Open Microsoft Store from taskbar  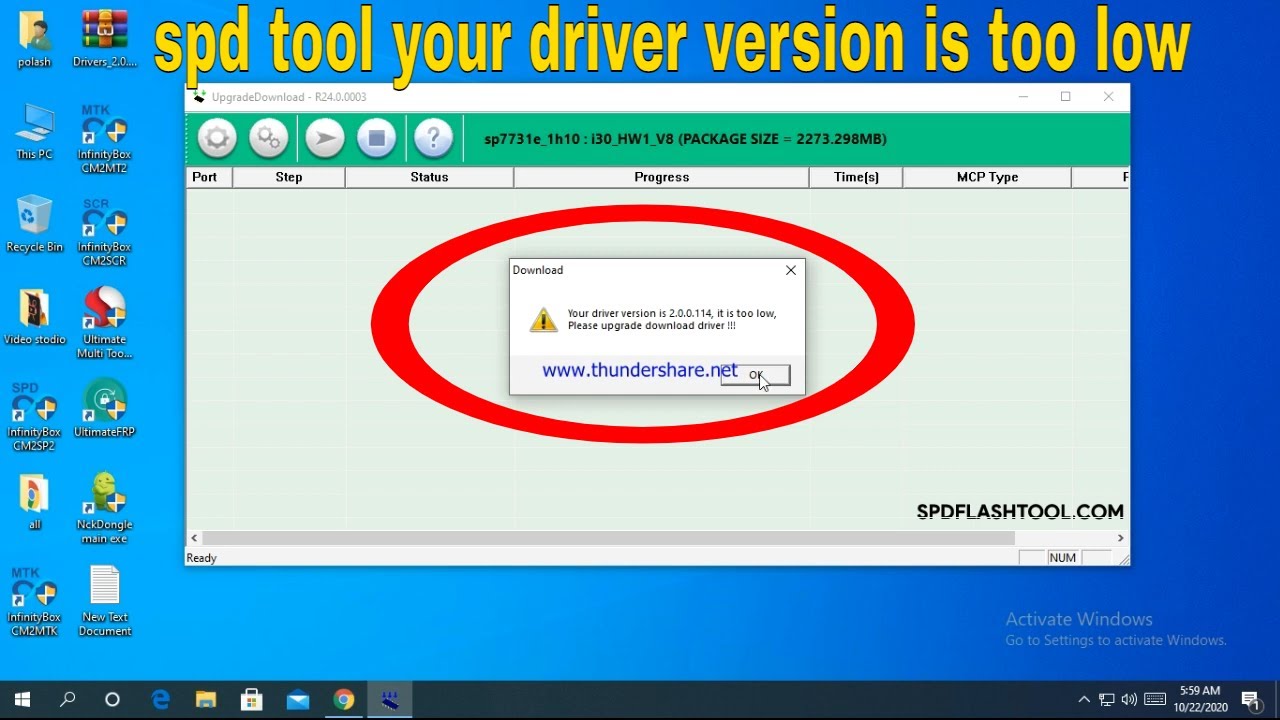click(x=252, y=700)
